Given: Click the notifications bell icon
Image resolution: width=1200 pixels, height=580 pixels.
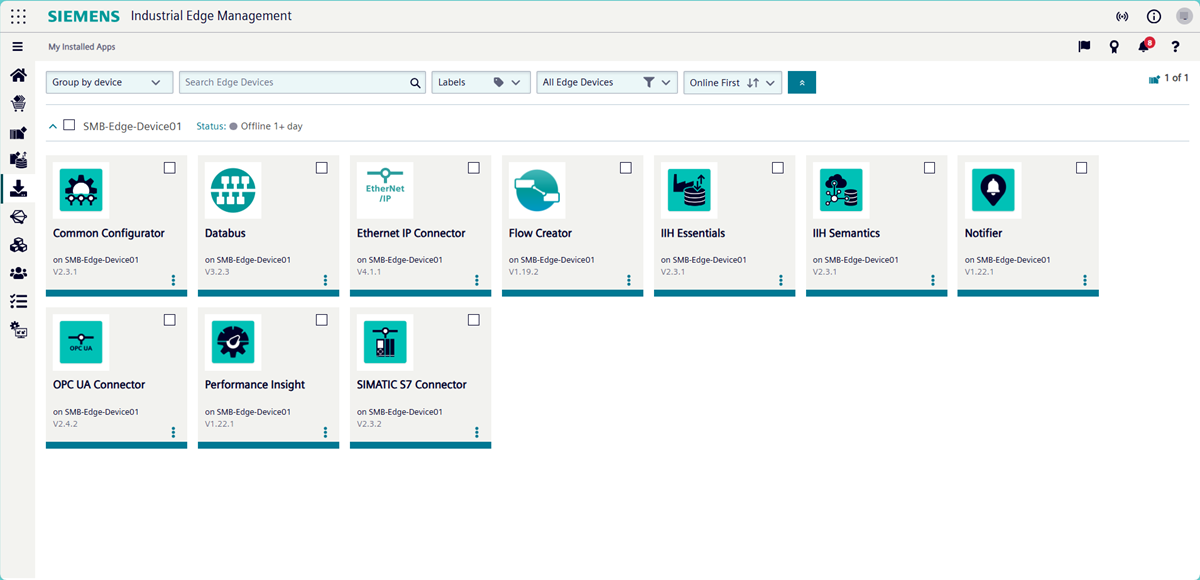Looking at the screenshot, I should click(1144, 47).
